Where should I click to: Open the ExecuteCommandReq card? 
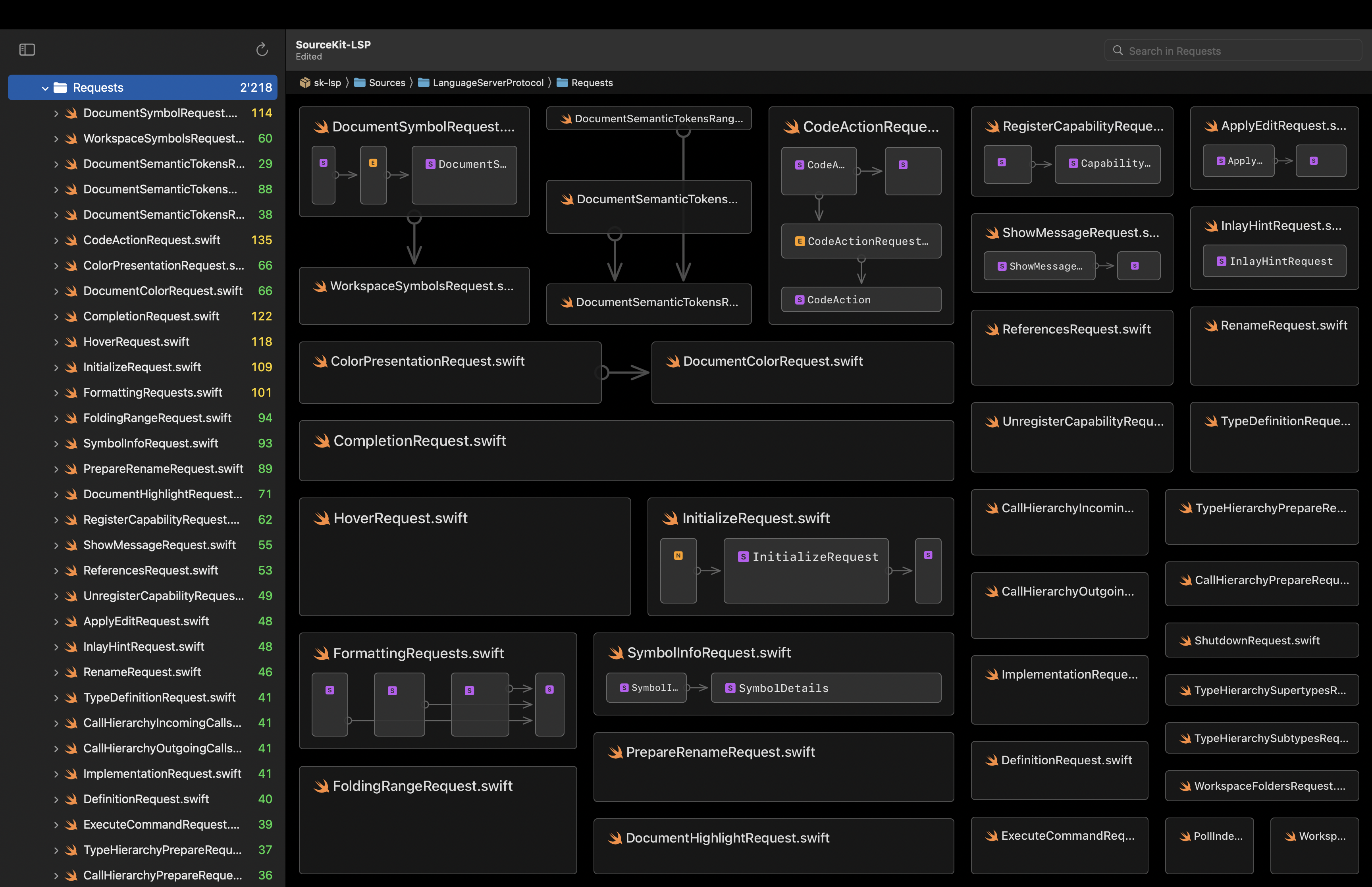(1060, 846)
